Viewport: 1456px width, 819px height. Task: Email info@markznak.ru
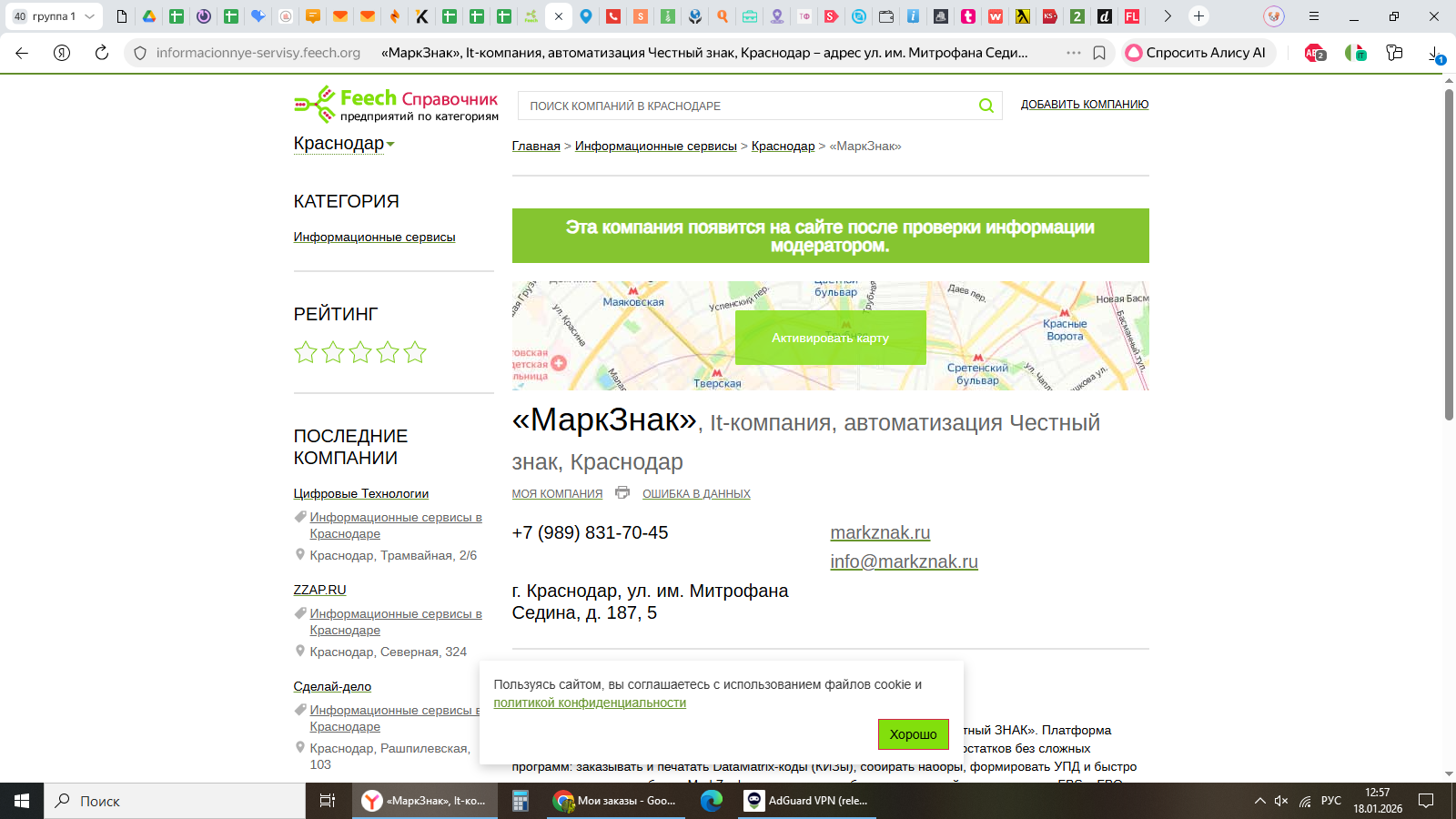pyautogui.click(x=905, y=561)
